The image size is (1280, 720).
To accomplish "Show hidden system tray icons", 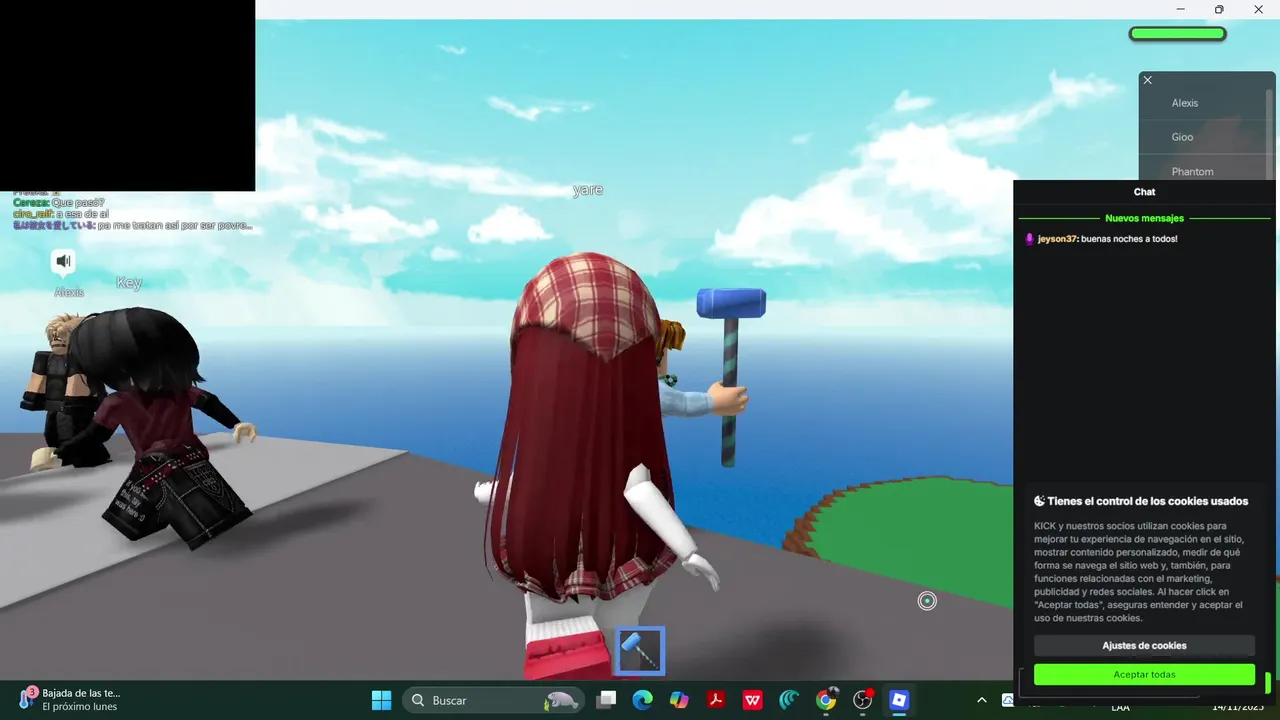I will 982,700.
